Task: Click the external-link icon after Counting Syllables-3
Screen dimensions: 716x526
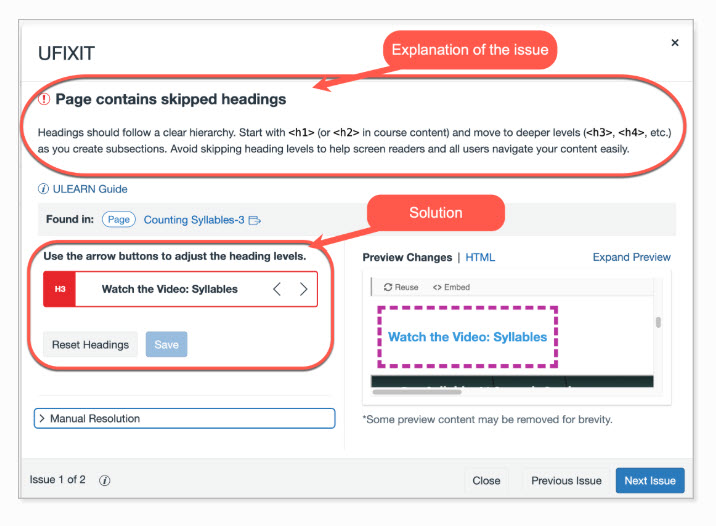Action: (x=254, y=221)
